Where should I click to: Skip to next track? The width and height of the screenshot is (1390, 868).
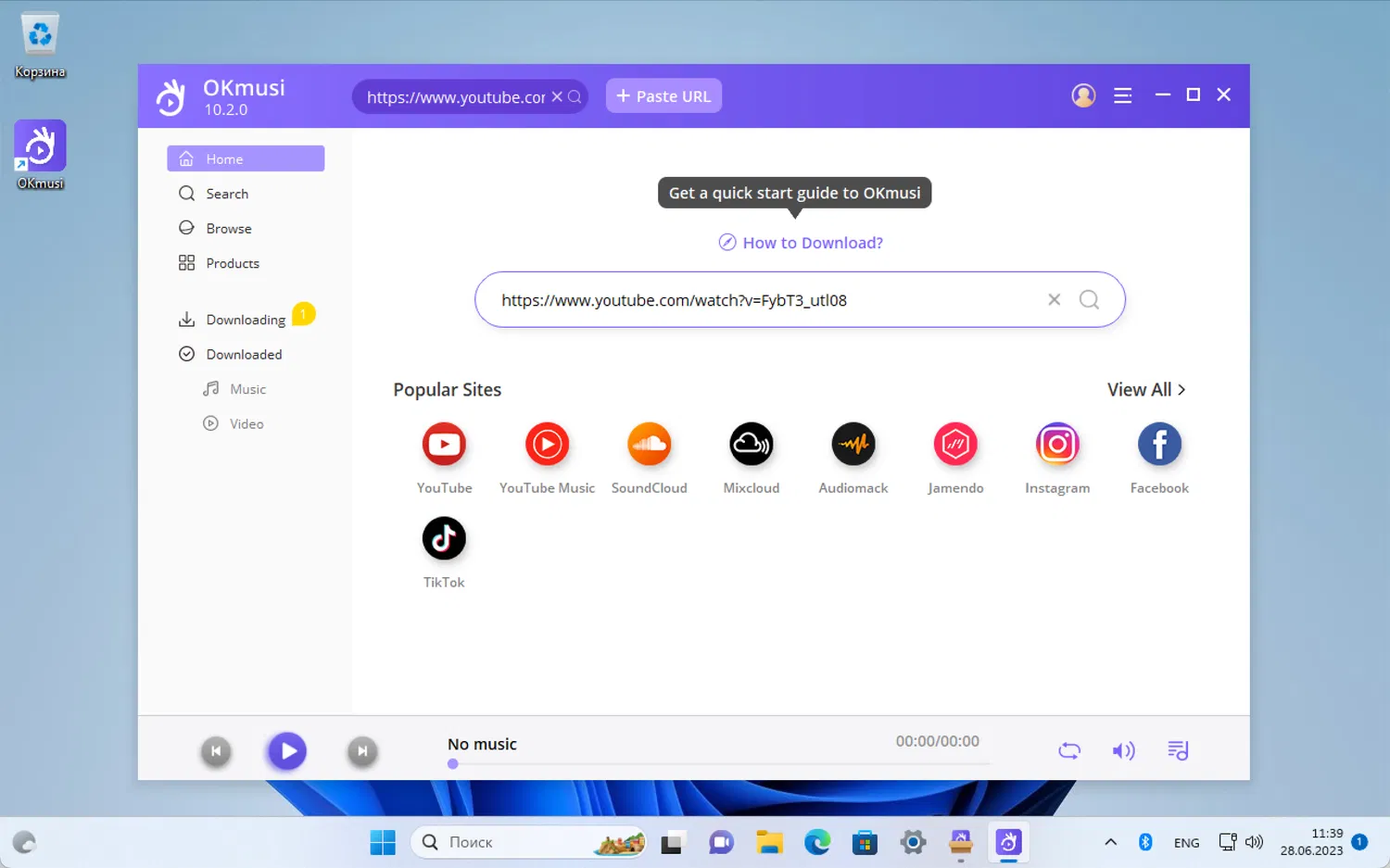click(362, 751)
